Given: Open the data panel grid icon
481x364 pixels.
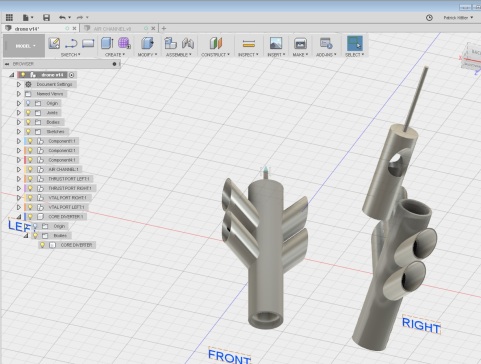Looking at the screenshot, I should 9,17.
